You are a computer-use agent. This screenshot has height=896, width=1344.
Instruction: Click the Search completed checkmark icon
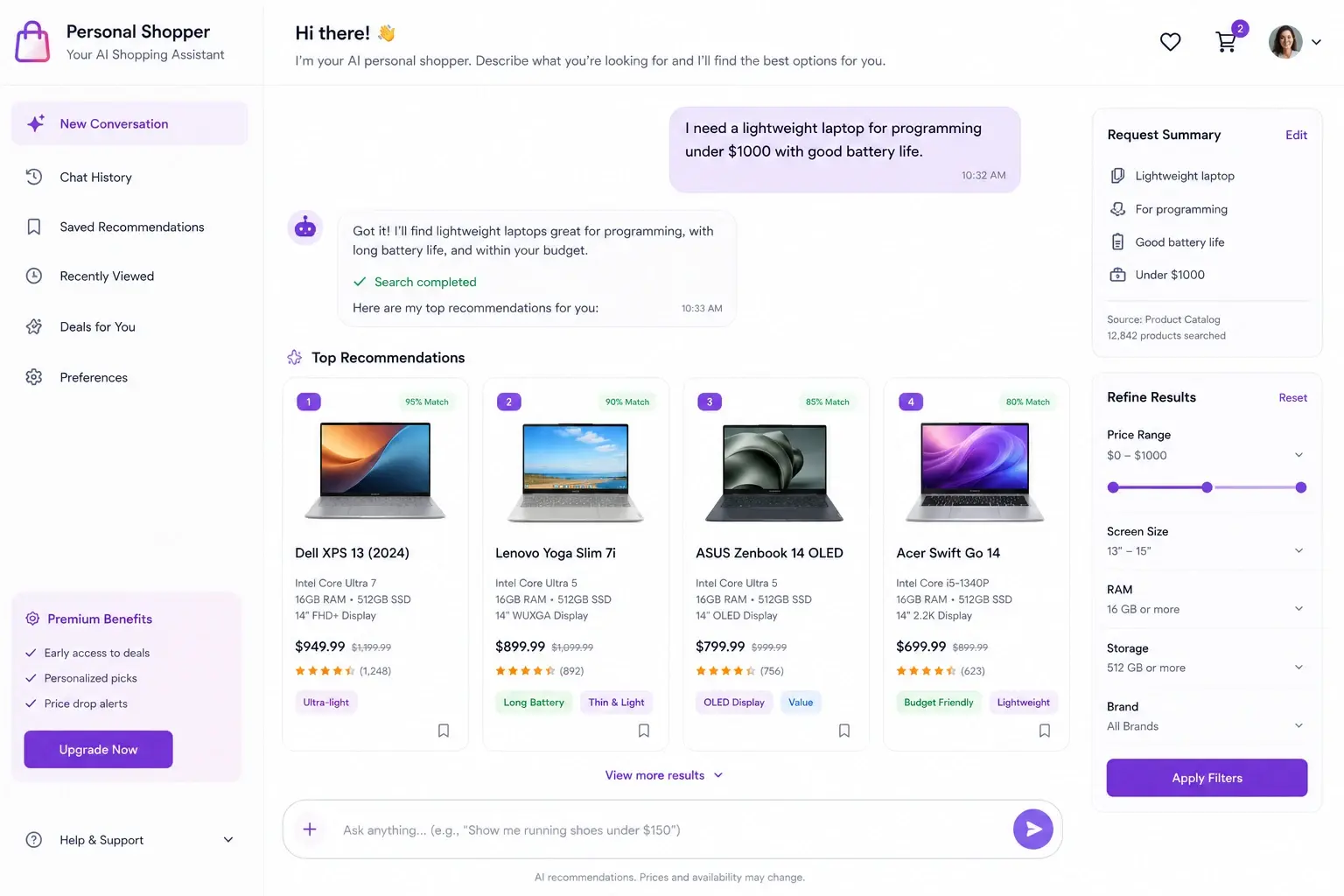pos(359,282)
